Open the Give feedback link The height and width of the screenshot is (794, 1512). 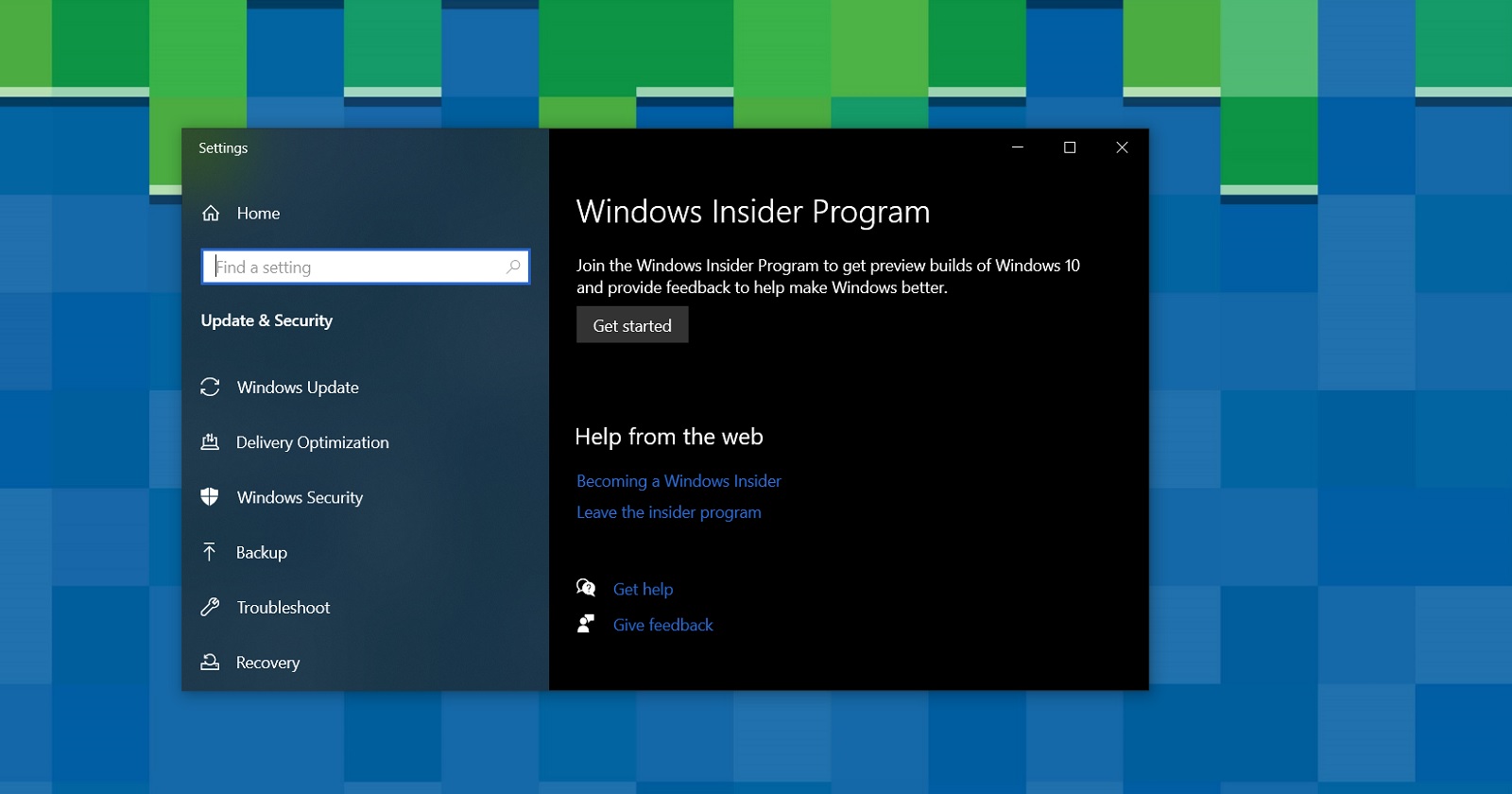[x=662, y=625]
